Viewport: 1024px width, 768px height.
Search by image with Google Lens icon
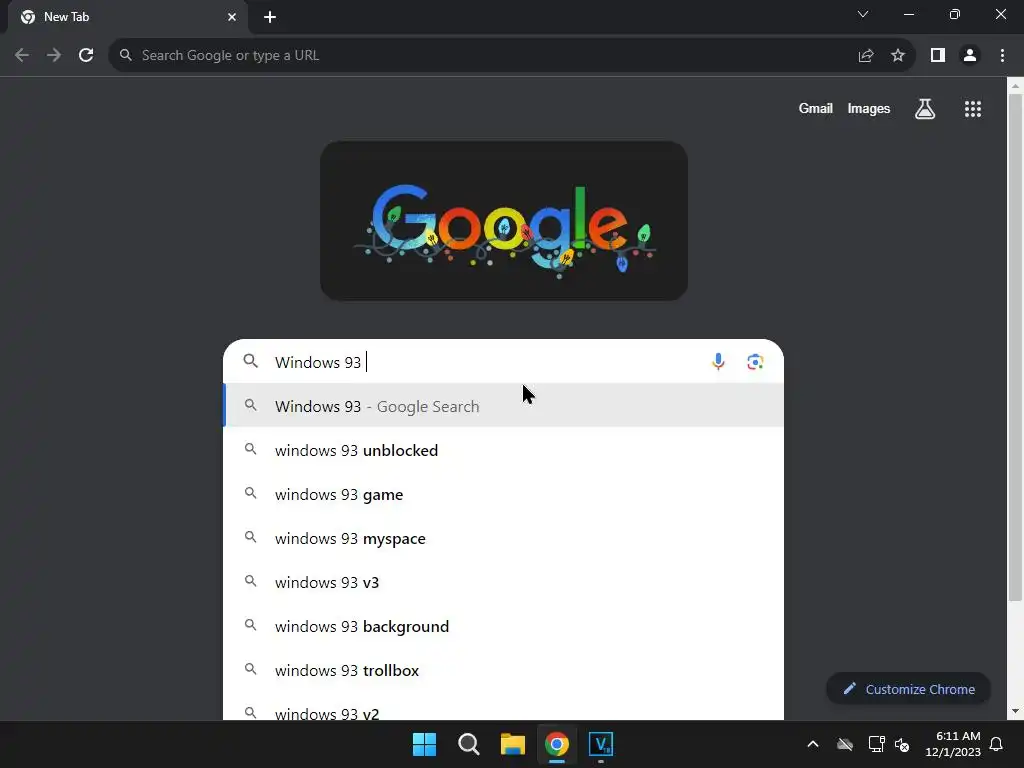pyautogui.click(x=755, y=362)
